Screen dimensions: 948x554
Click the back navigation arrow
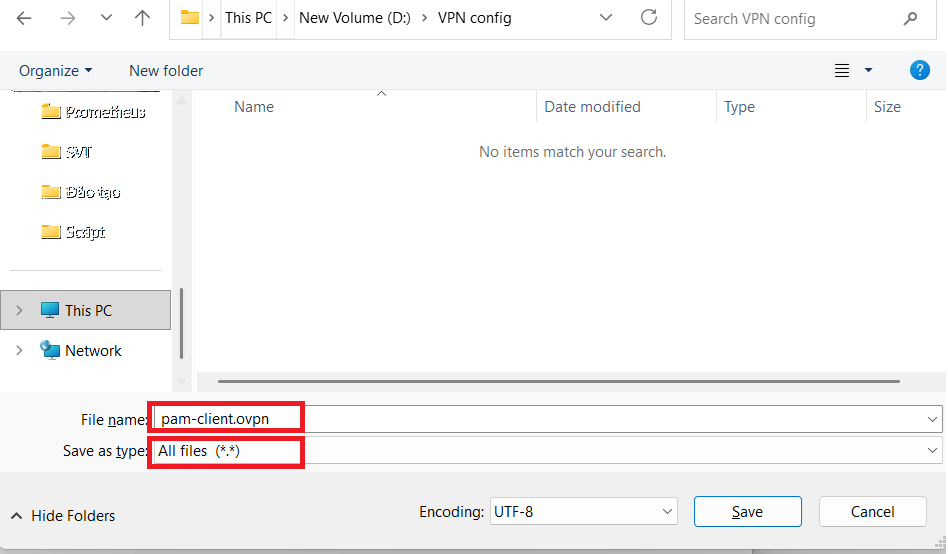24,18
